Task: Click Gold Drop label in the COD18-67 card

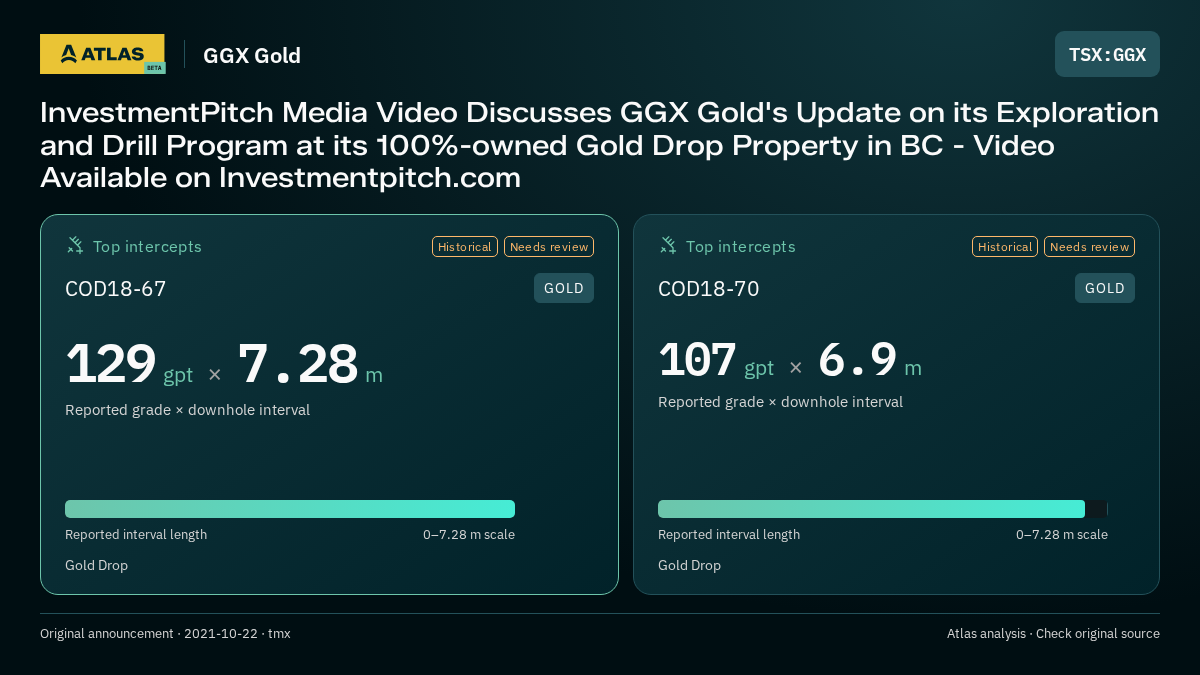Action: click(x=96, y=566)
